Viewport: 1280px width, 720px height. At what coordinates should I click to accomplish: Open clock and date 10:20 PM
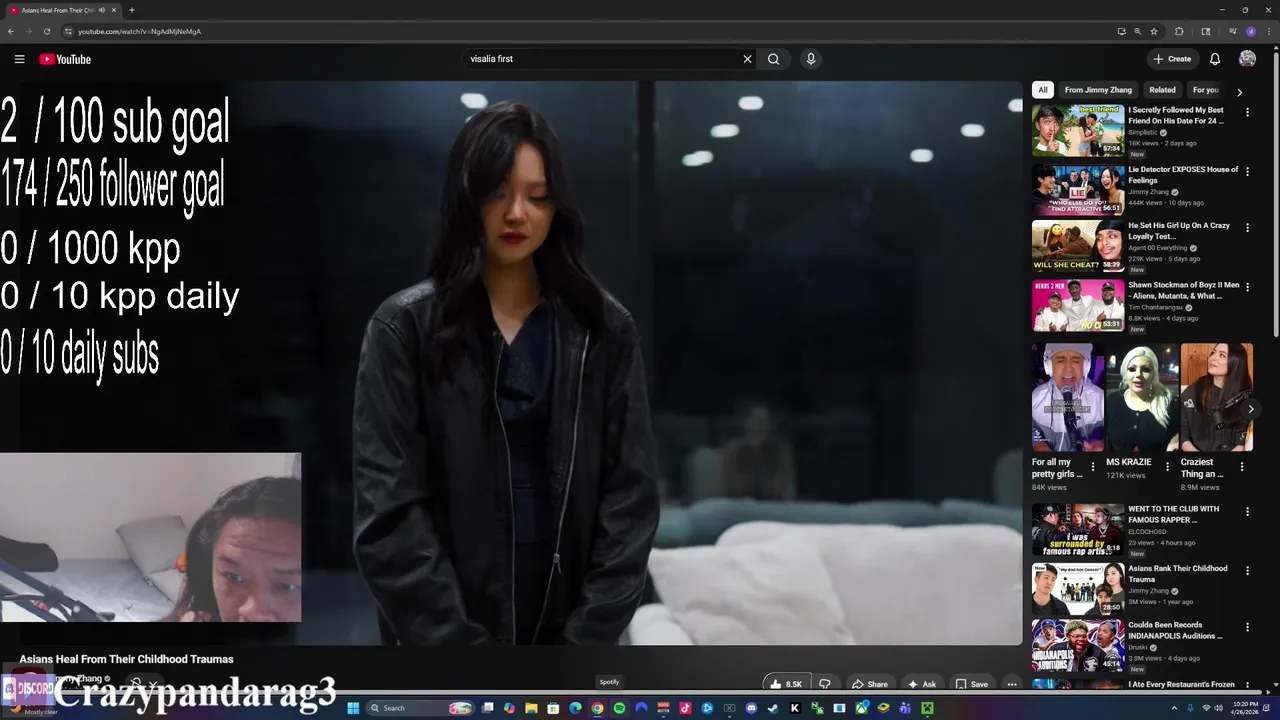pyautogui.click(x=1247, y=708)
